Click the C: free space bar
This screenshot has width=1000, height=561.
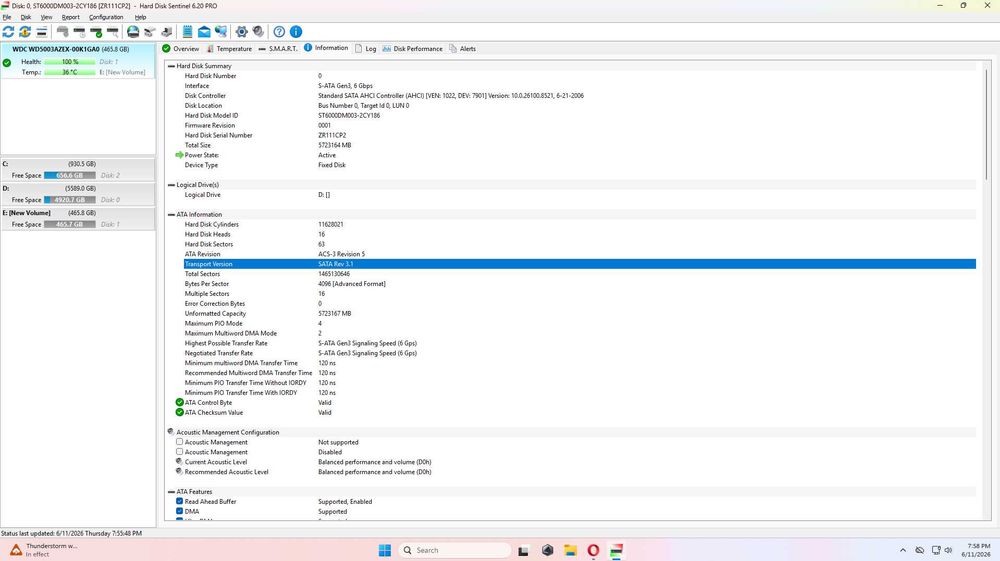coord(70,175)
